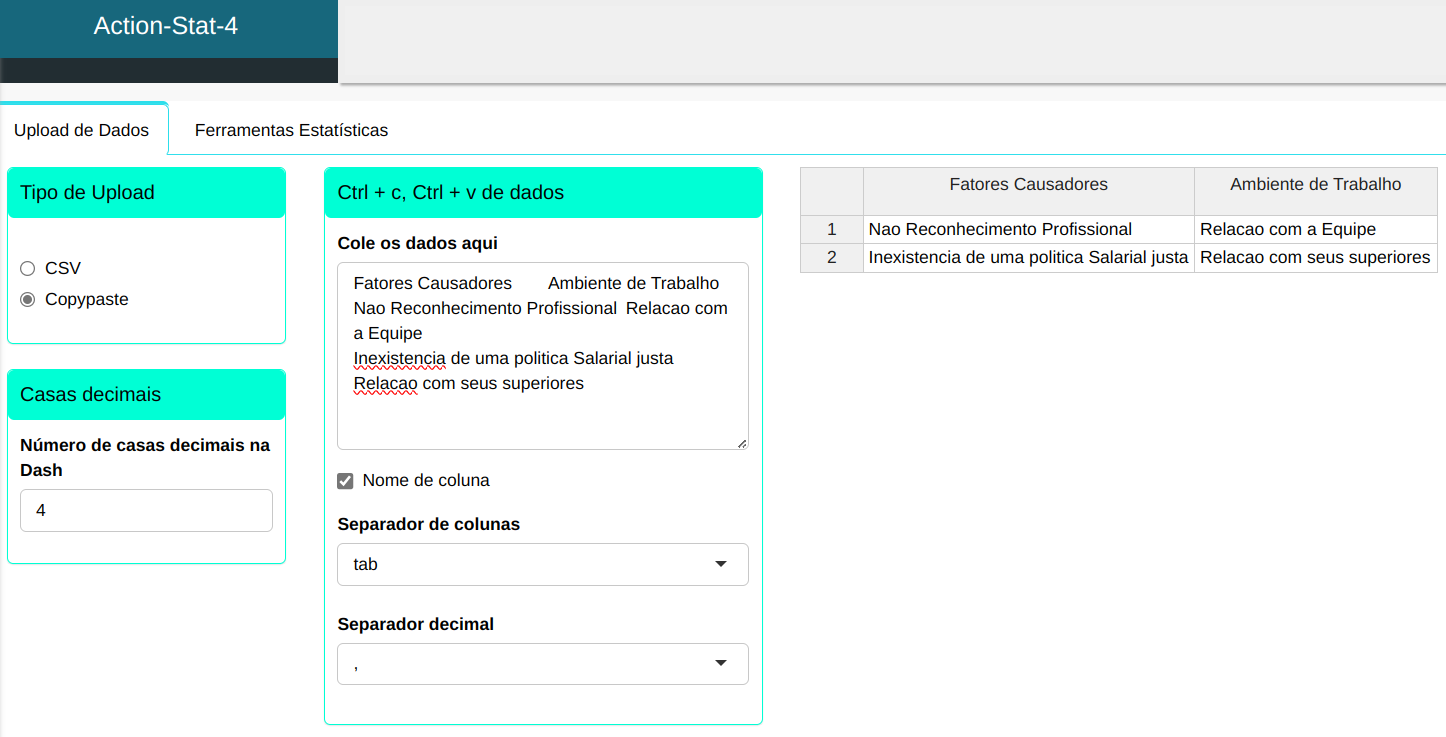Click the decimal places number field
The width and height of the screenshot is (1446, 737).
tap(146, 510)
